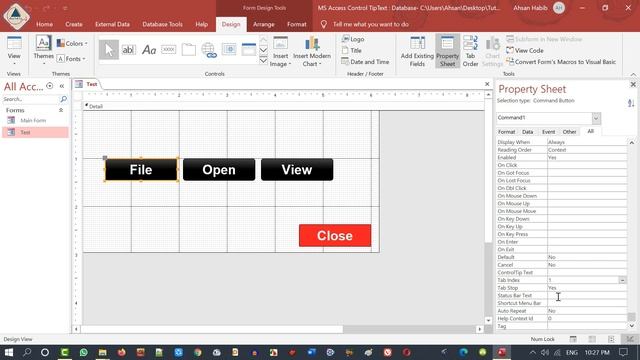Choose the Button control

[169, 50]
